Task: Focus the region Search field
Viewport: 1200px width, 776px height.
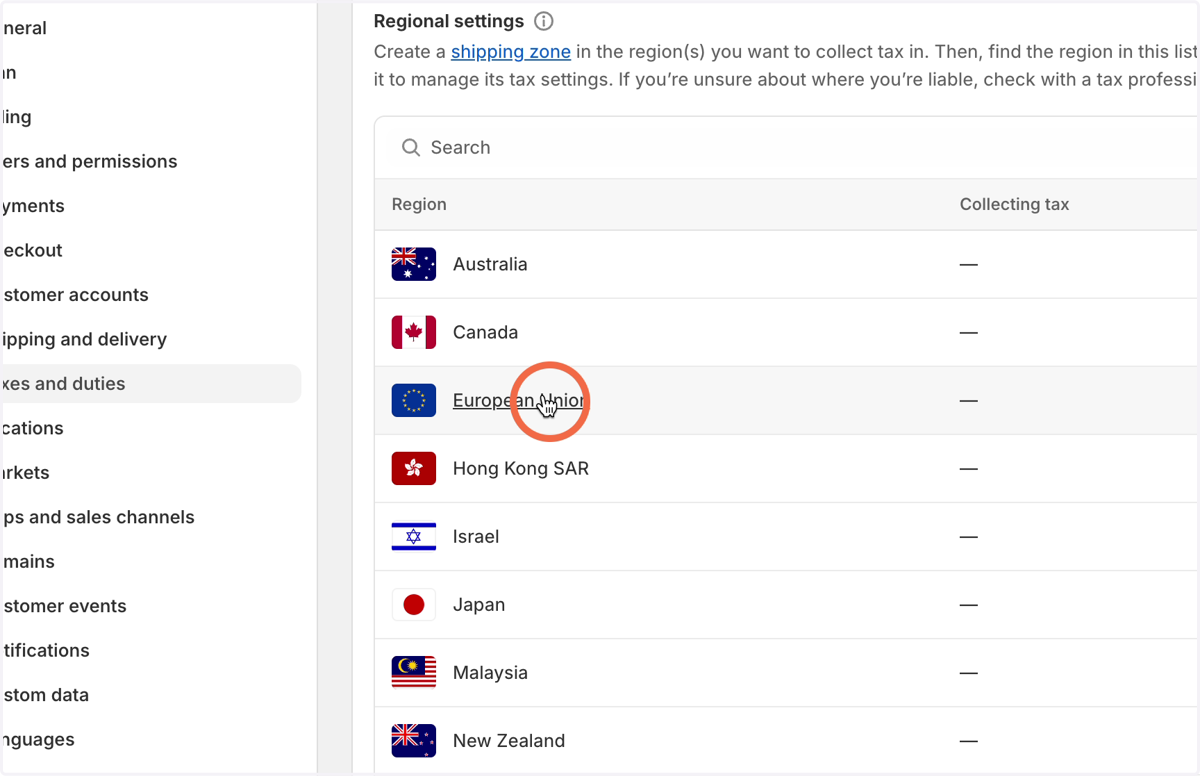Action: pyautogui.click(x=785, y=147)
